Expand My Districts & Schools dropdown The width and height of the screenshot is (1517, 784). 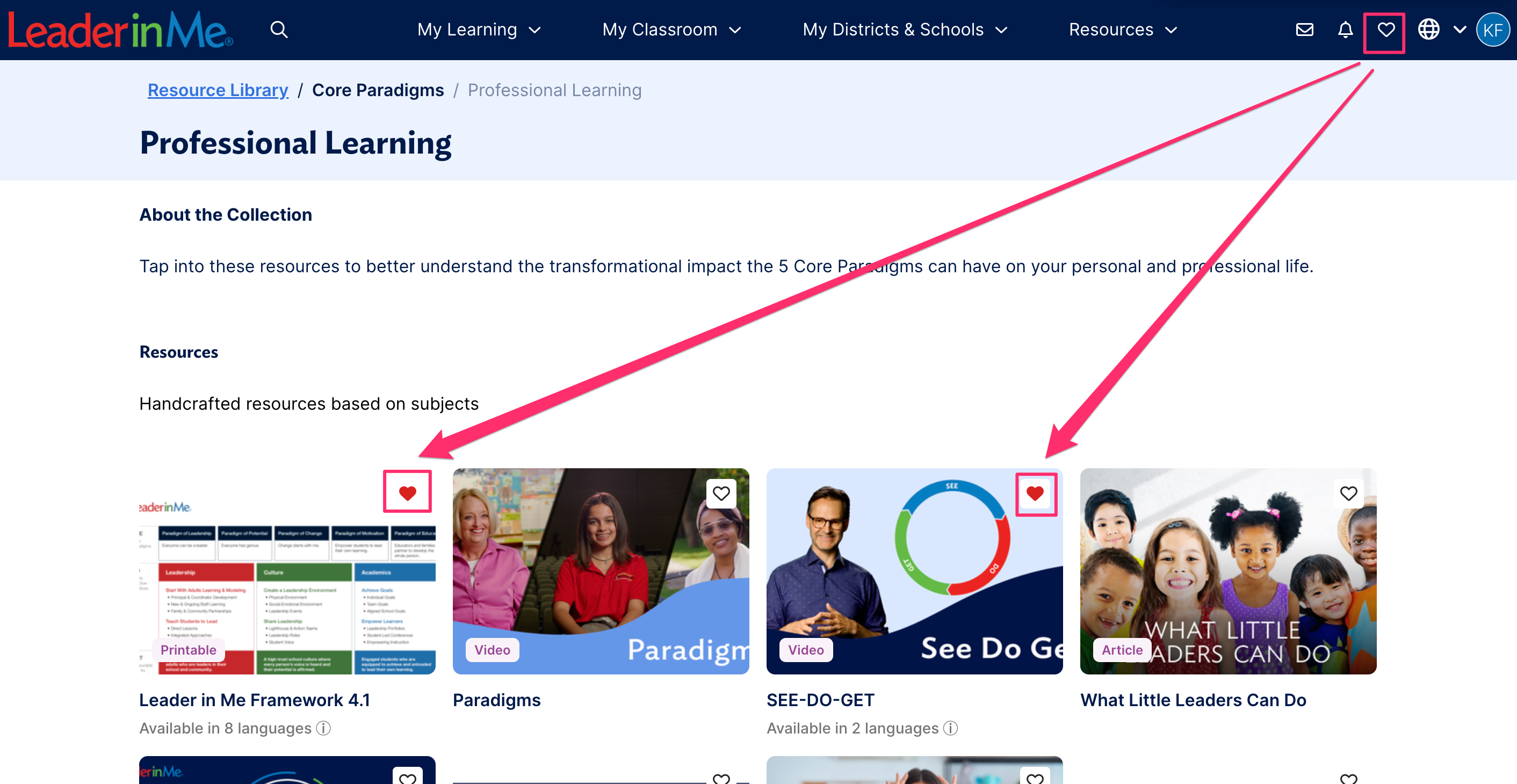[905, 30]
